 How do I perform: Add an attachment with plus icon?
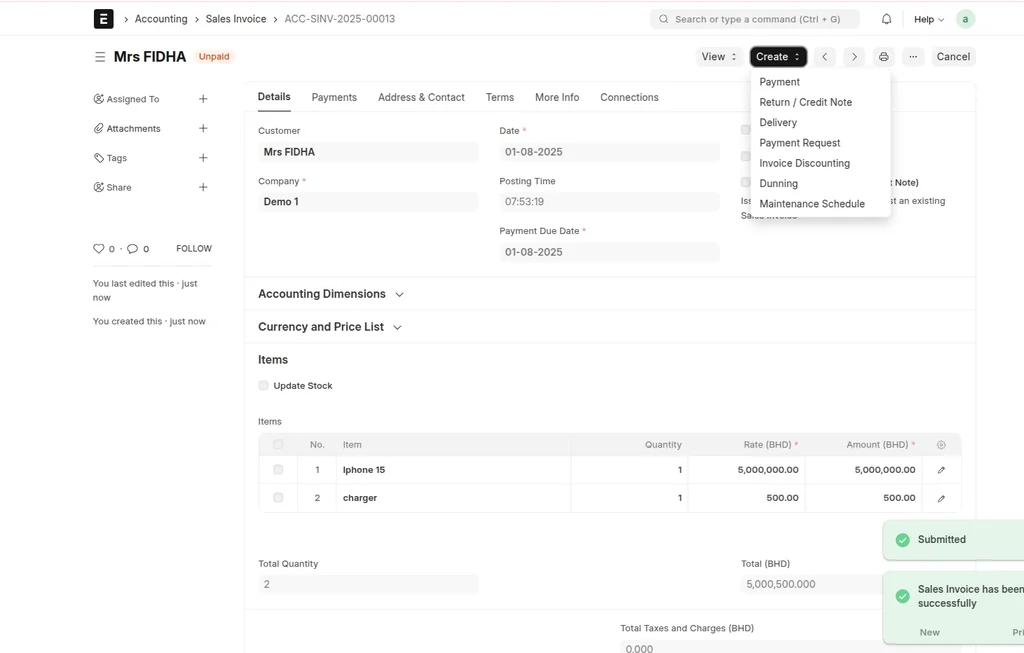click(x=203, y=128)
